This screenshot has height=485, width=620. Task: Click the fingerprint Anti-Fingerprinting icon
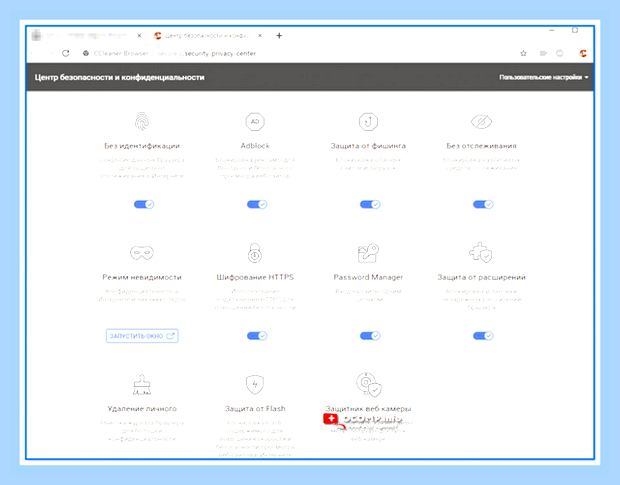pyautogui.click(x=142, y=121)
